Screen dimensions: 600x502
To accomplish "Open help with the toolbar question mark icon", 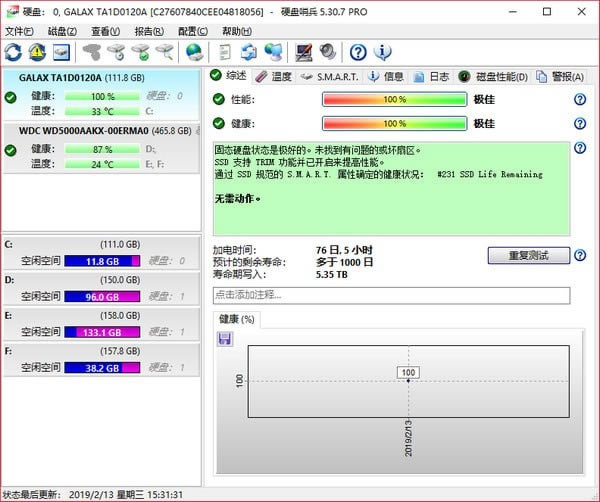I will point(358,52).
